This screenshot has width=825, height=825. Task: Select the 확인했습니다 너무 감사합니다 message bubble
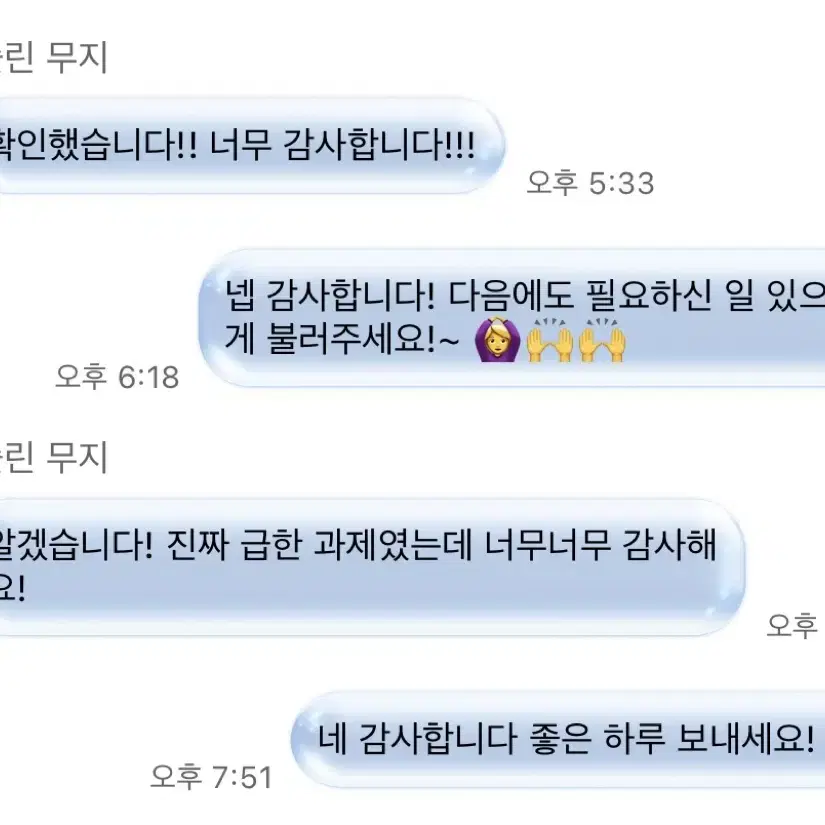click(248, 145)
